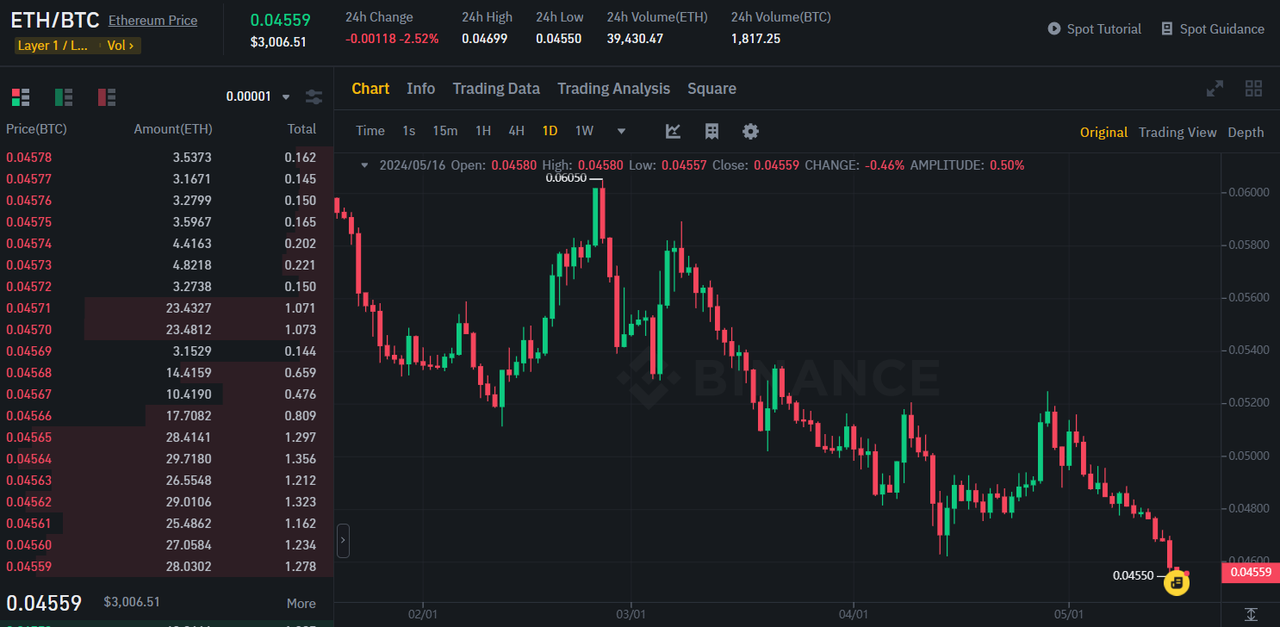Open the technical indicators chart icon
The width and height of the screenshot is (1280, 627).
673,131
